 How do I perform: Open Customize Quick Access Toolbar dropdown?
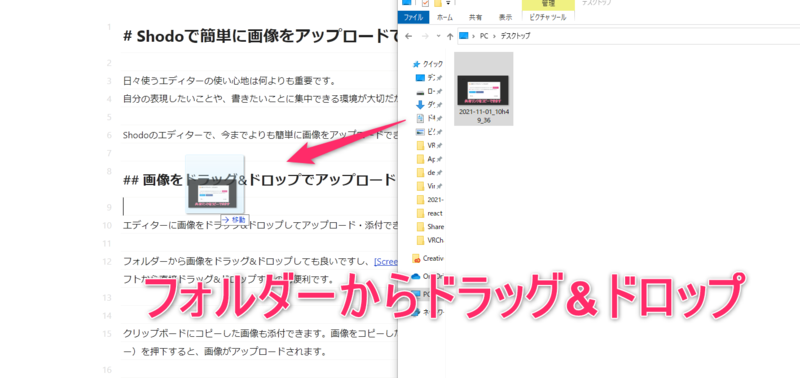[448, 3]
